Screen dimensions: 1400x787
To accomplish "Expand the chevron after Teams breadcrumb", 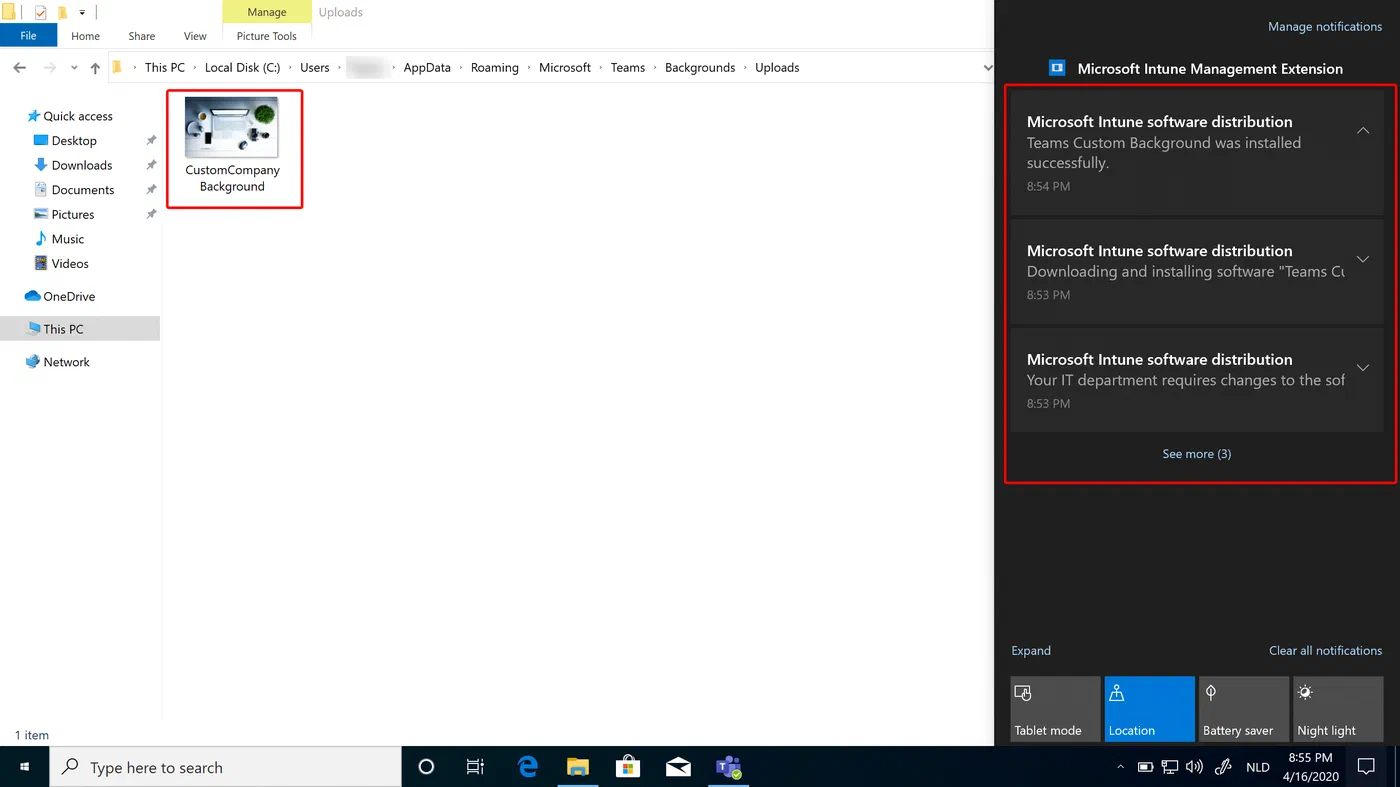I will coord(655,68).
